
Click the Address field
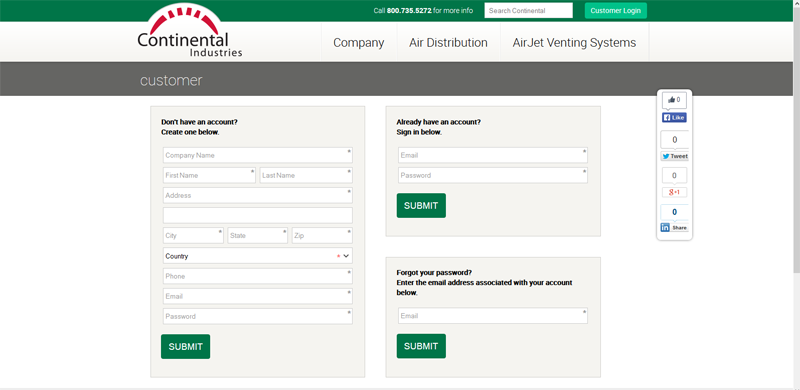[258, 195]
